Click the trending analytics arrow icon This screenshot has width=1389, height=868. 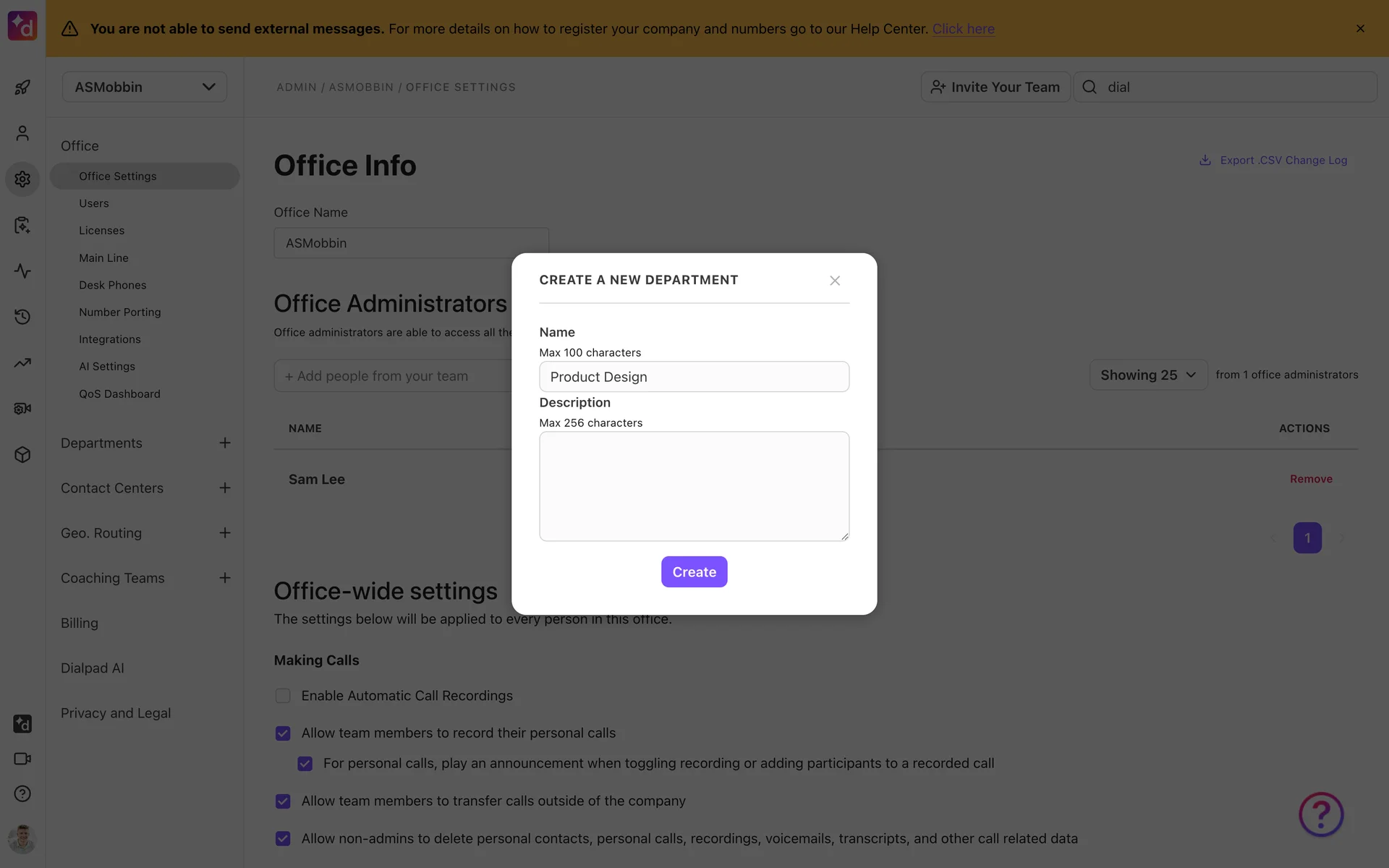coord(22,363)
